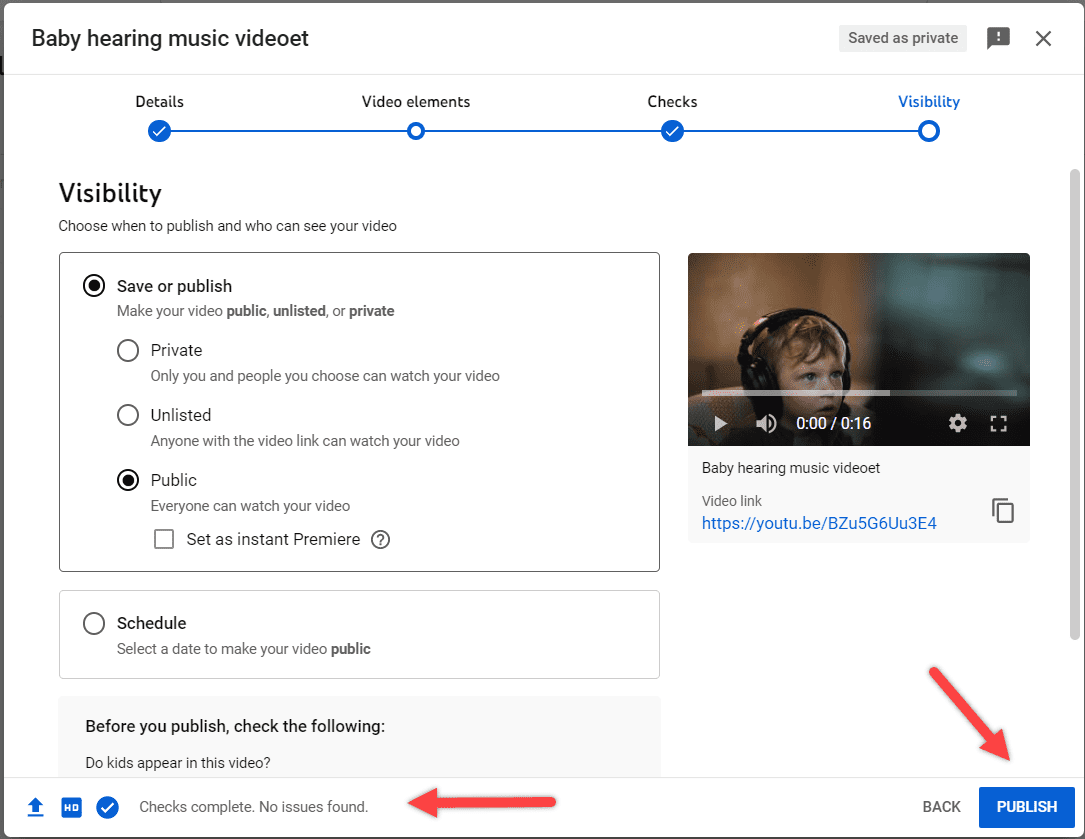Play the video preview

[720, 423]
